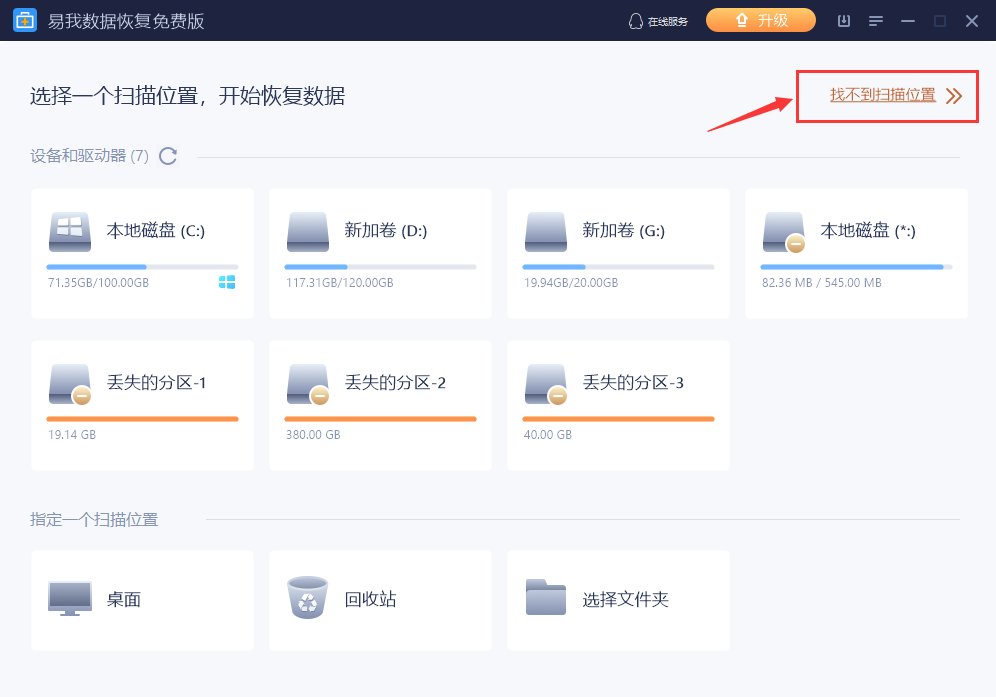Image resolution: width=996 pixels, height=697 pixels.
Task: Select the 本地磁盘 (C:) drive icon
Action: [70, 233]
